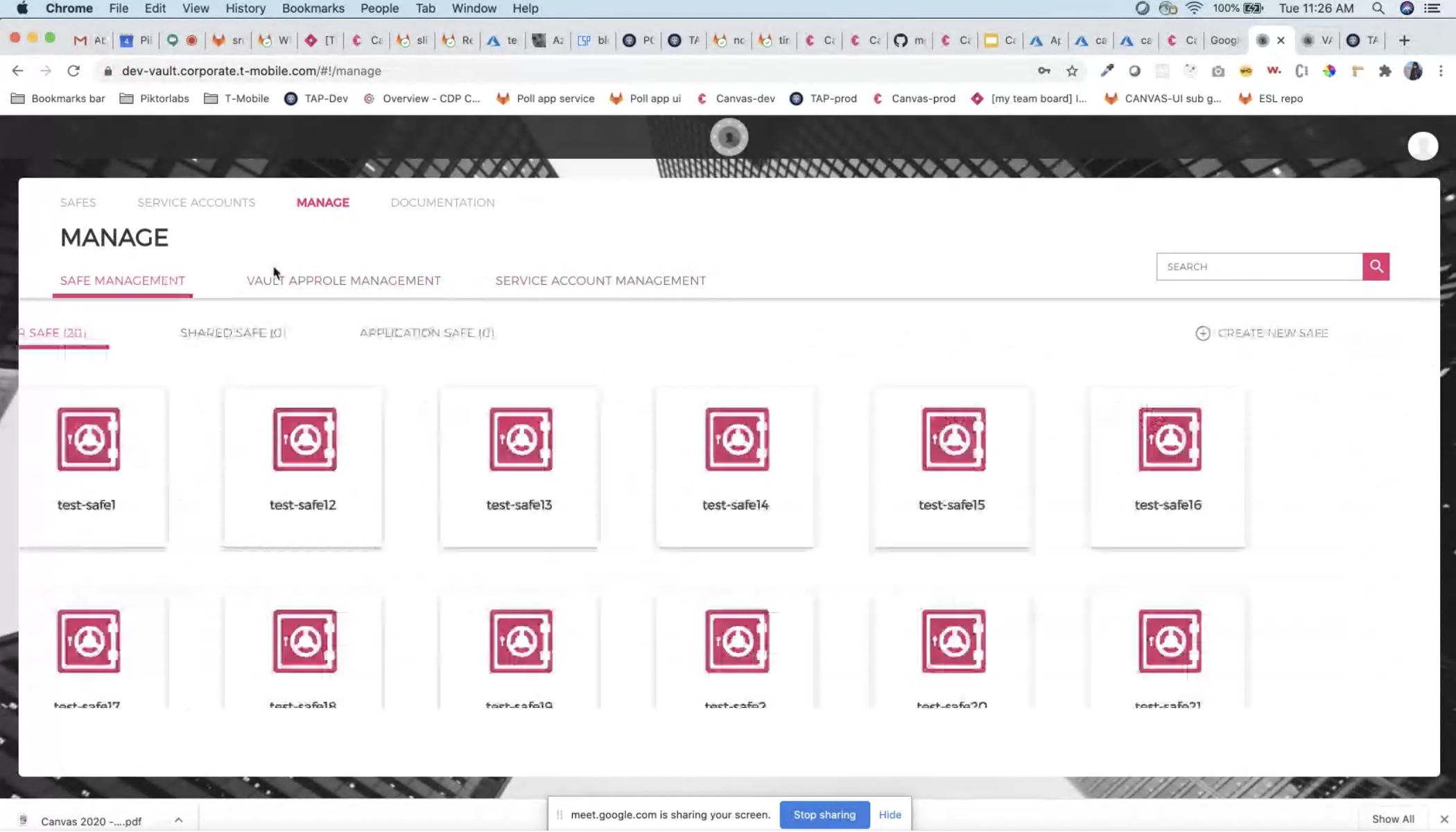Switch to Service Account Management tab

tap(600, 281)
